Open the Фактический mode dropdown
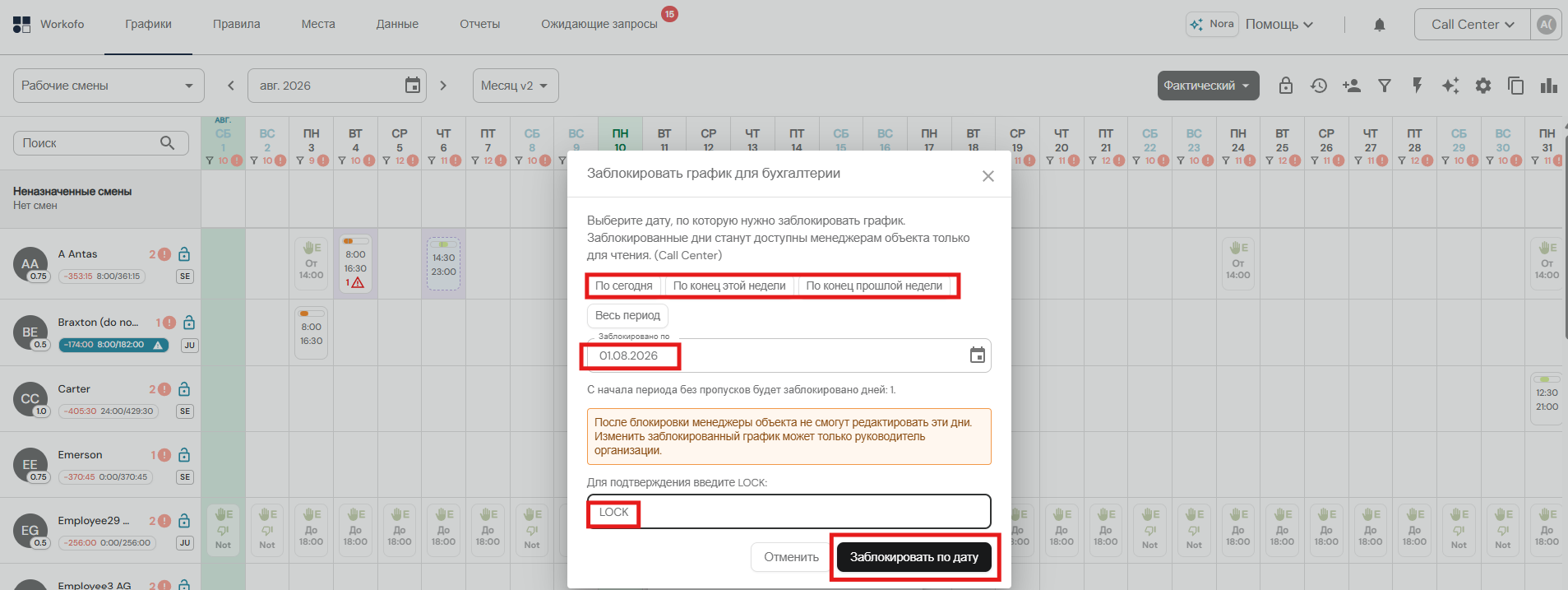This screenshot has height=590, width=1568. [x=1208, y=86]
